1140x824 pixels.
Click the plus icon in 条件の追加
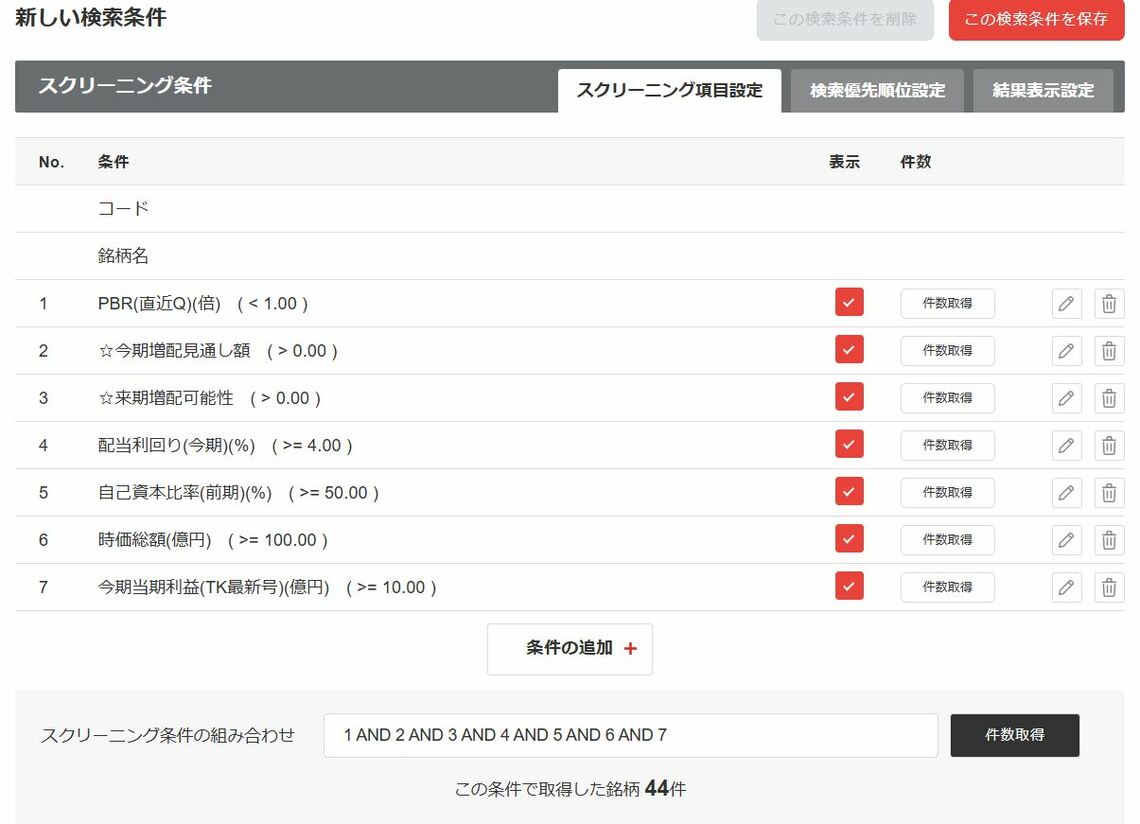pyautogui.click(x=630, y=648)
